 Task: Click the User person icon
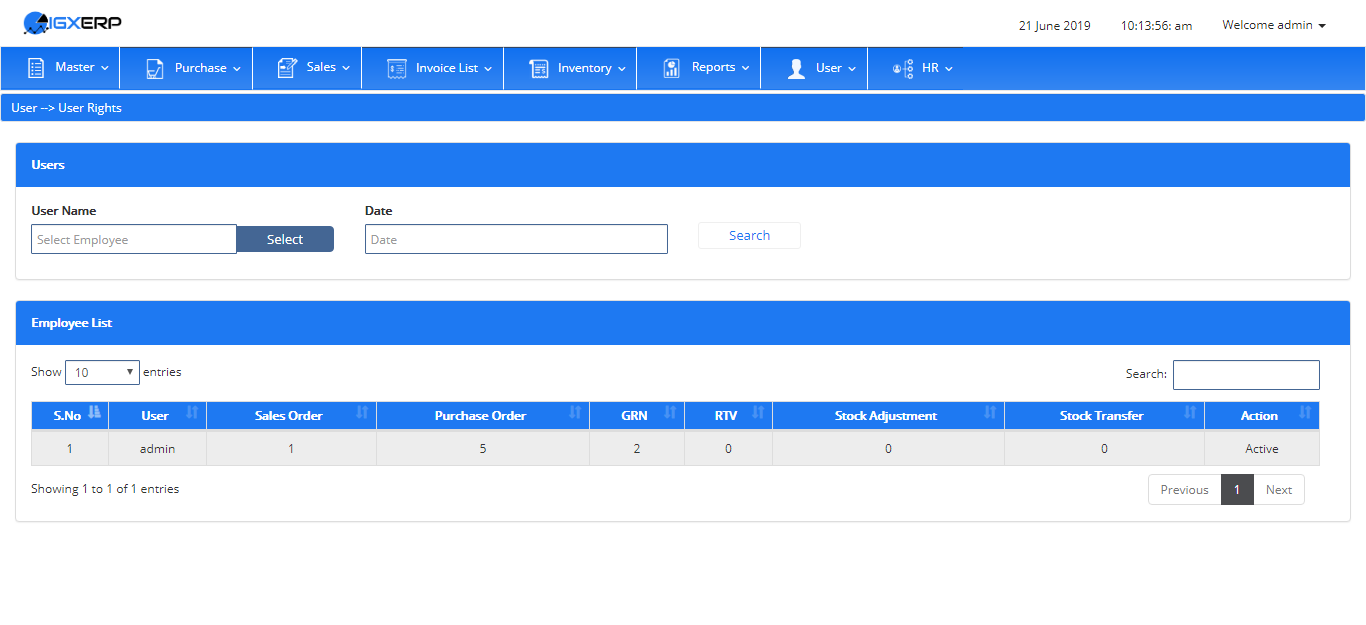coord(796,68)
